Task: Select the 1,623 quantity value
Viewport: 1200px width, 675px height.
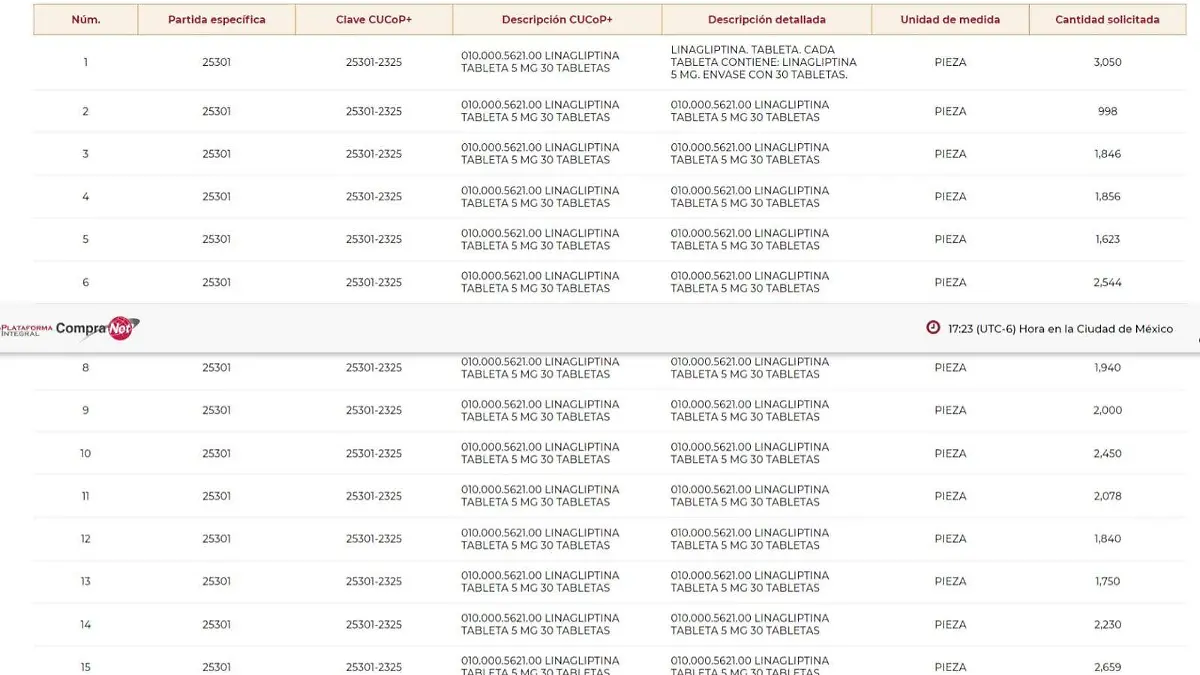Action: pyautogui.click(x=1107, y=239)
